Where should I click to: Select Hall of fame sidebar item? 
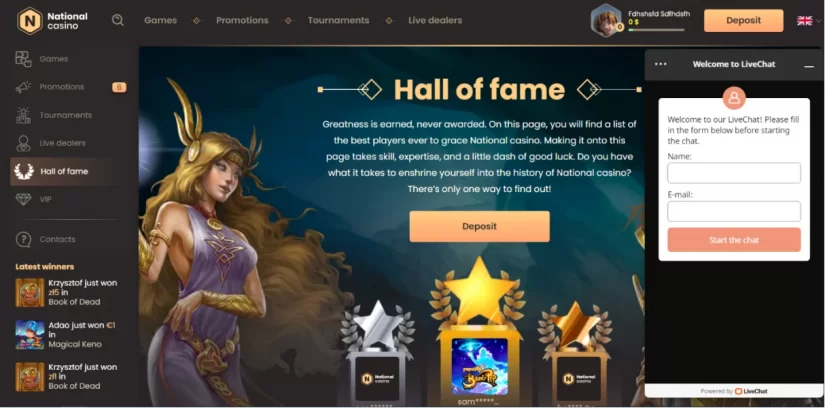(x=63, y=172)
